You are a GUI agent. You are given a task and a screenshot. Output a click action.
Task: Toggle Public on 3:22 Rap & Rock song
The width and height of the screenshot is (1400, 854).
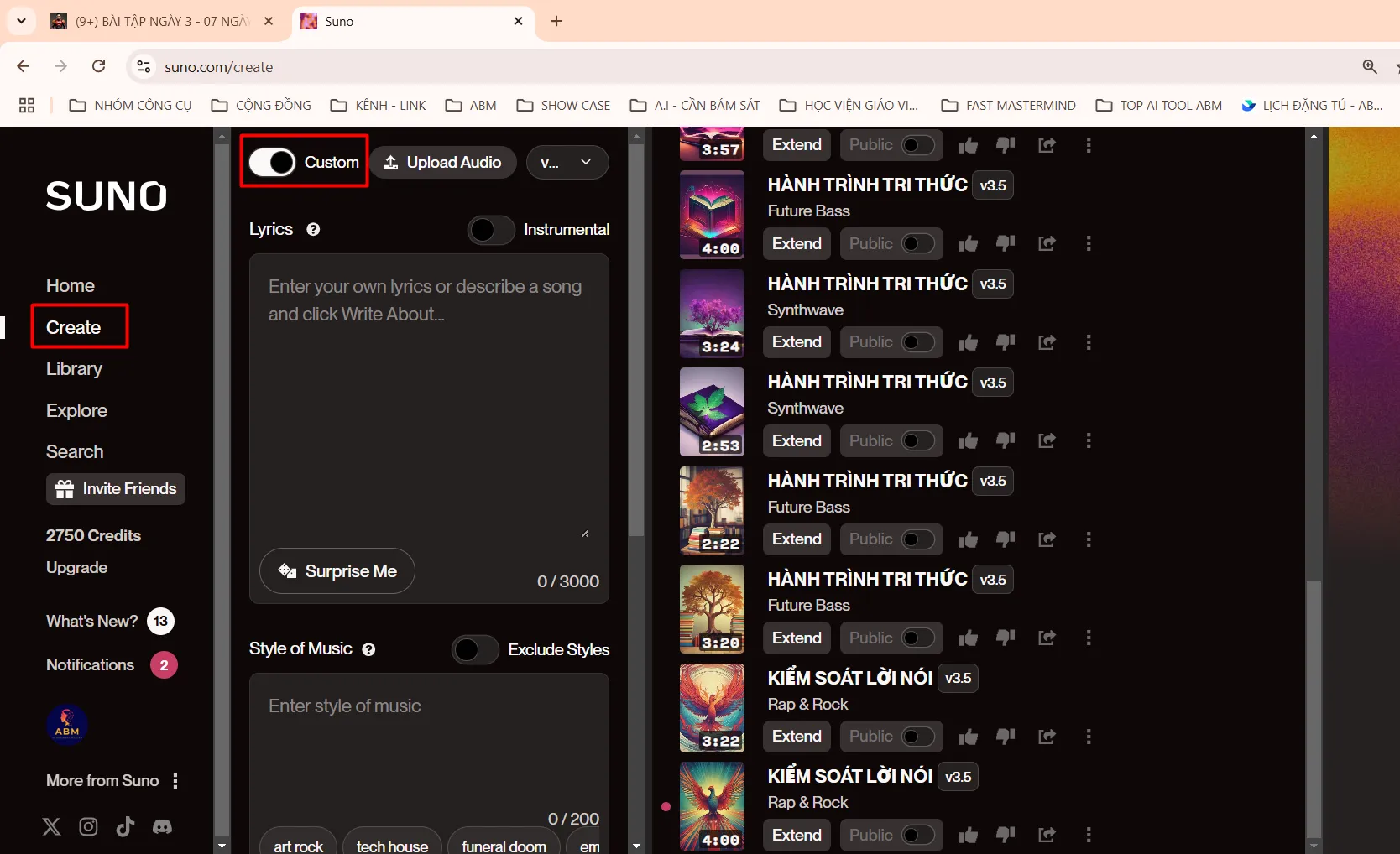pyautogui.click(x=917, y=737)
